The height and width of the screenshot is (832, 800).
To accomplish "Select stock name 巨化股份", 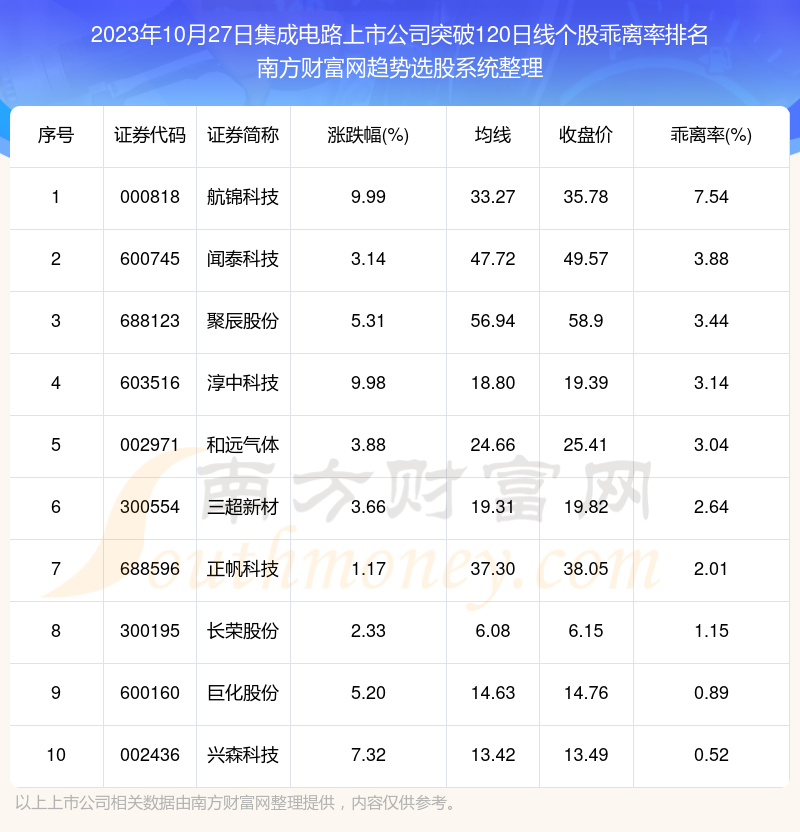I will (x=243, y=693).
